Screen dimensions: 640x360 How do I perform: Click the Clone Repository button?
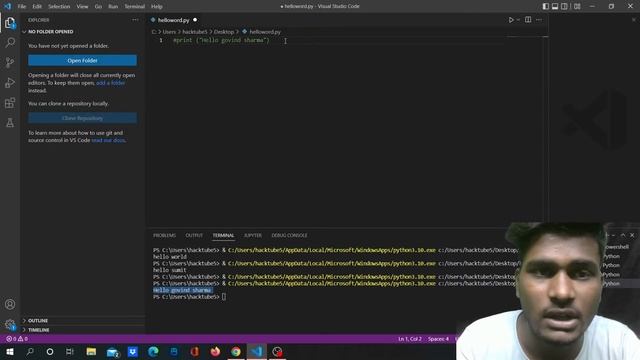[x=82, y=118]
